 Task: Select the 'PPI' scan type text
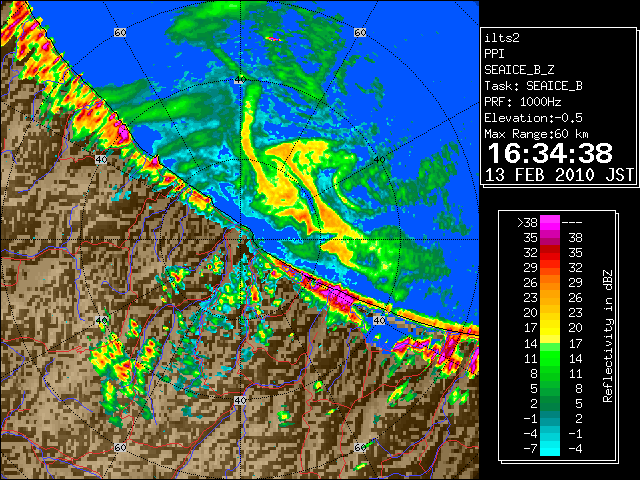tap(494, 54)
